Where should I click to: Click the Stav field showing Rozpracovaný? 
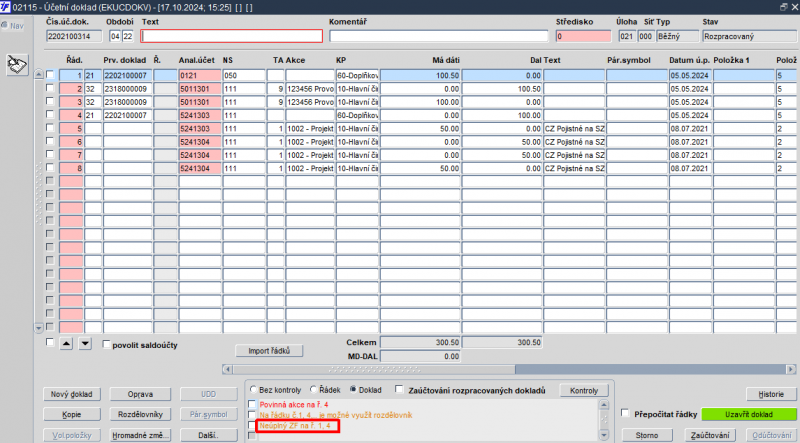[x=749, y=36]
